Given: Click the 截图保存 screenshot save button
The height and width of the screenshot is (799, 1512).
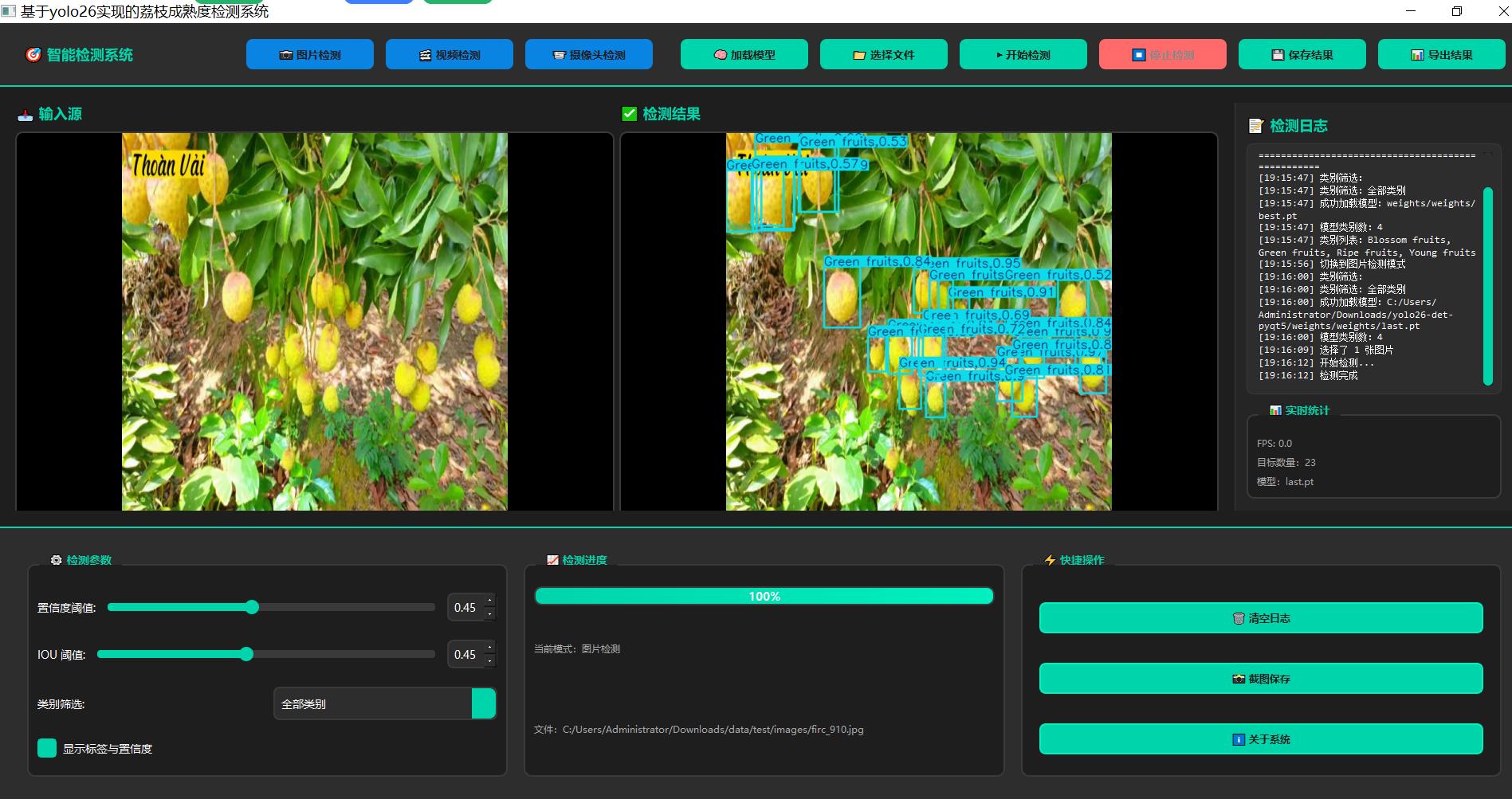Looking at the screenshot, I should [x=1260, y=679].
